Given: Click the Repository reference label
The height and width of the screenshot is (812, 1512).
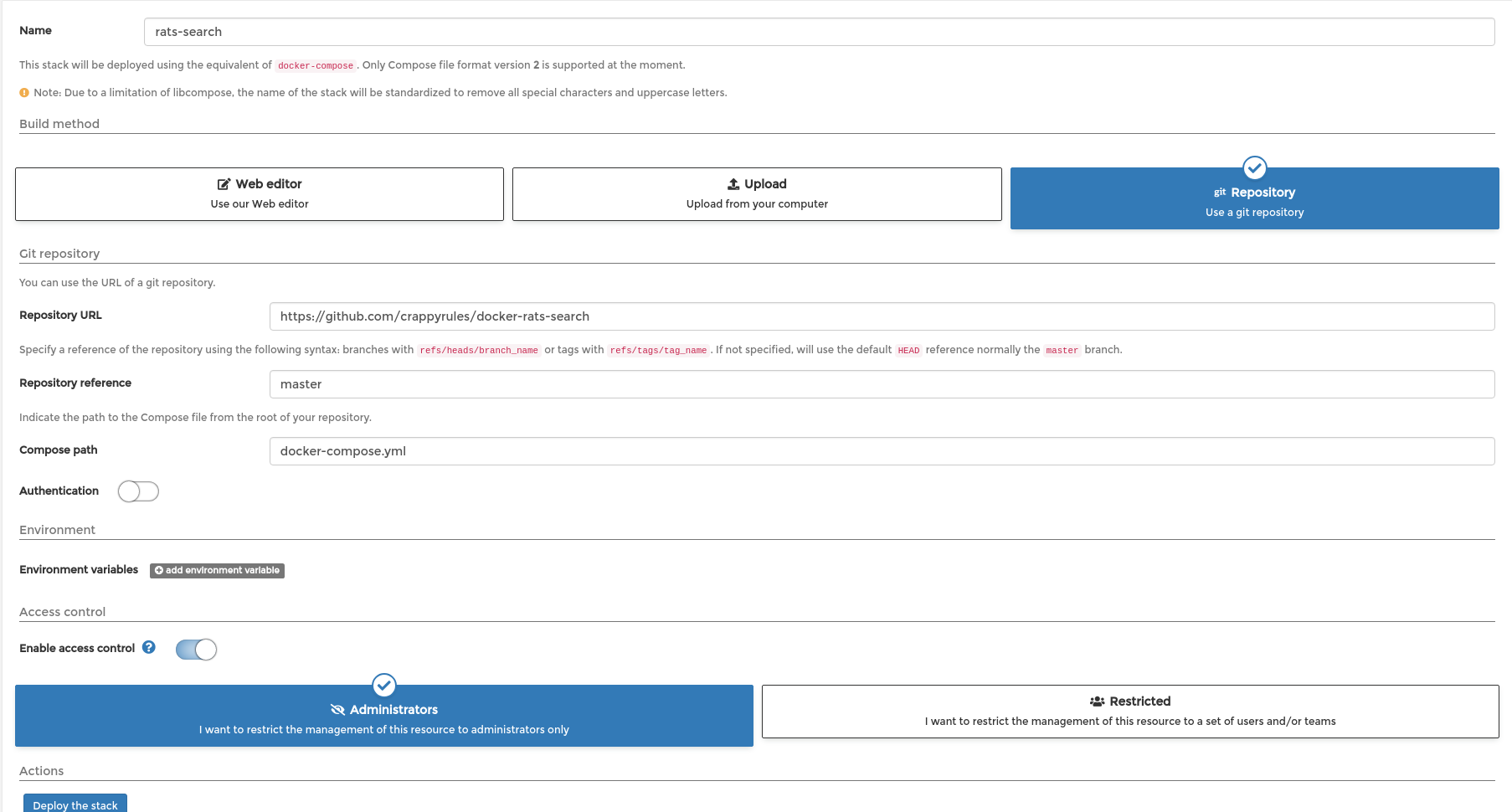Looking at the screenshot, I should [75, 383].
